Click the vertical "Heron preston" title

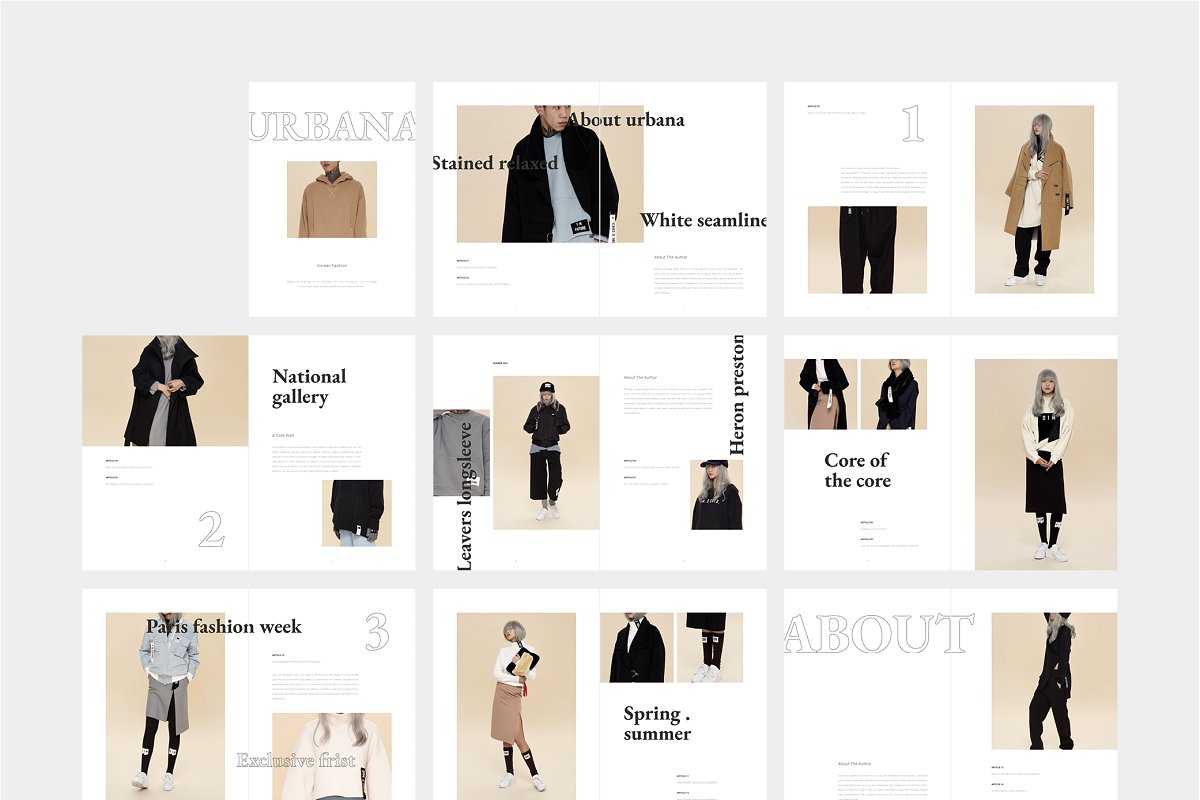[738, 395]
